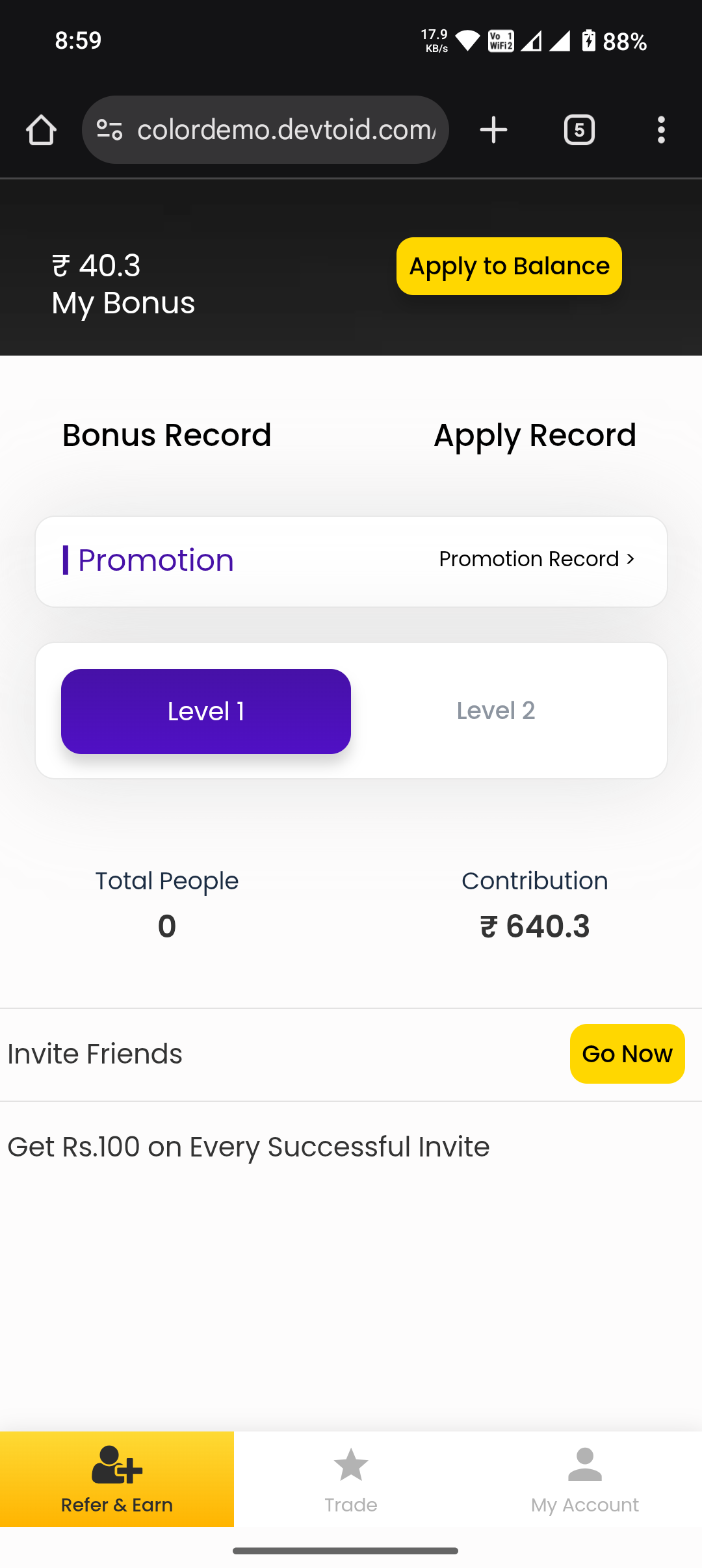Open the Apply Record tab
702x1568 pixels.
click(x=535, y=435)
